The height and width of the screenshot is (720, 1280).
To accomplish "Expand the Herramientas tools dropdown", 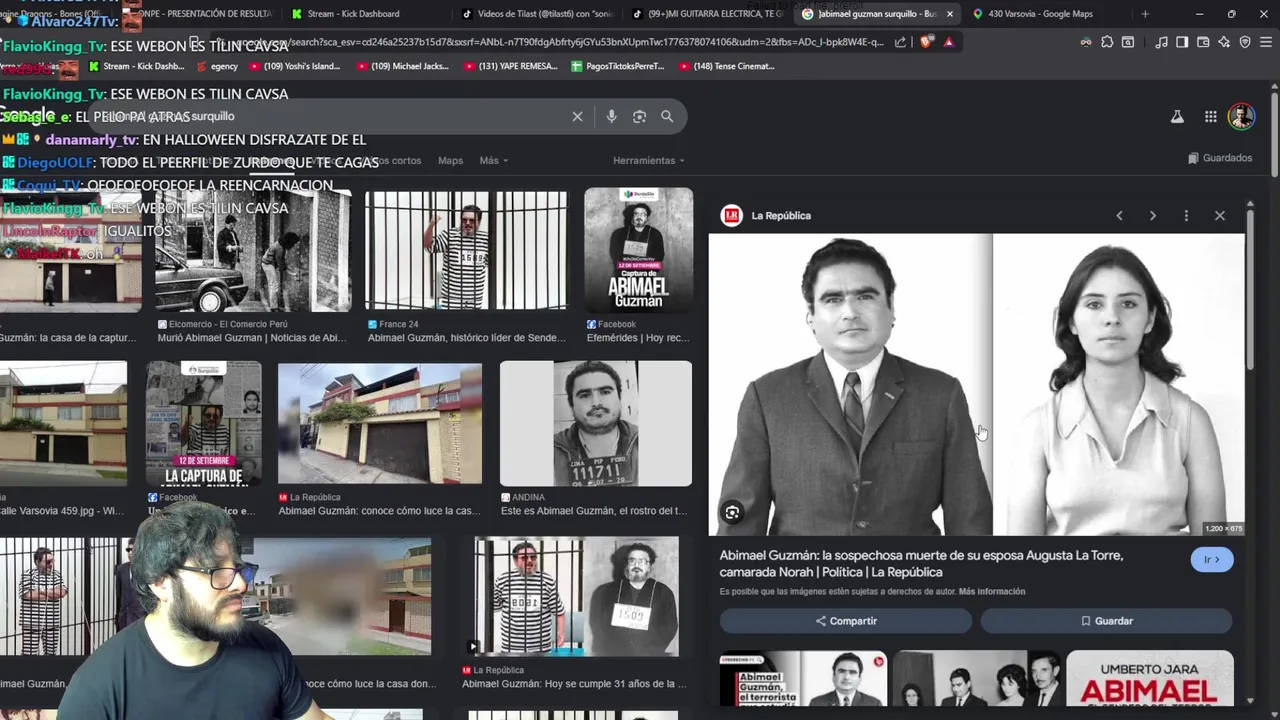I will point(648,160).
